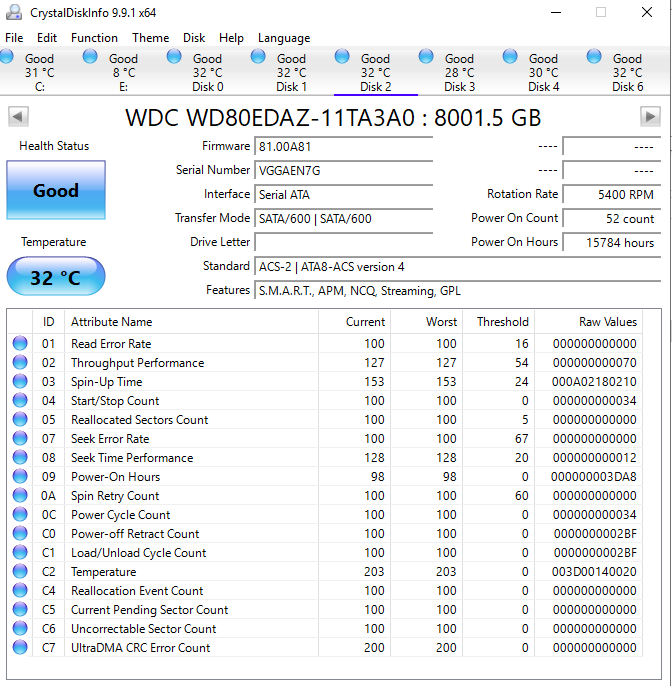
Task: Click the Serial Number field VGGAEN7G
Action: click(343, 170)
